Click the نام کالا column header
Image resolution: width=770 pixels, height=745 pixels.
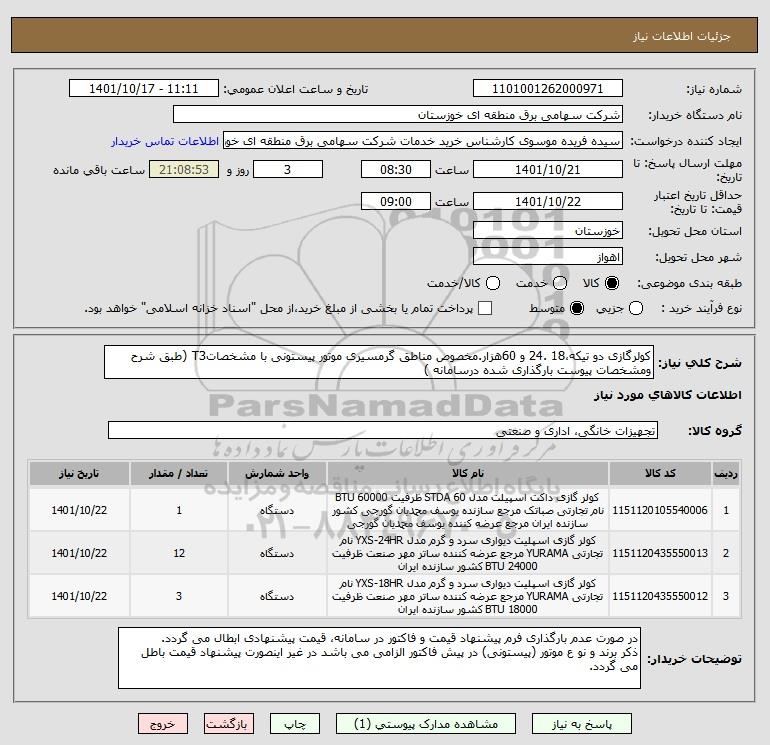pos(468,473)
